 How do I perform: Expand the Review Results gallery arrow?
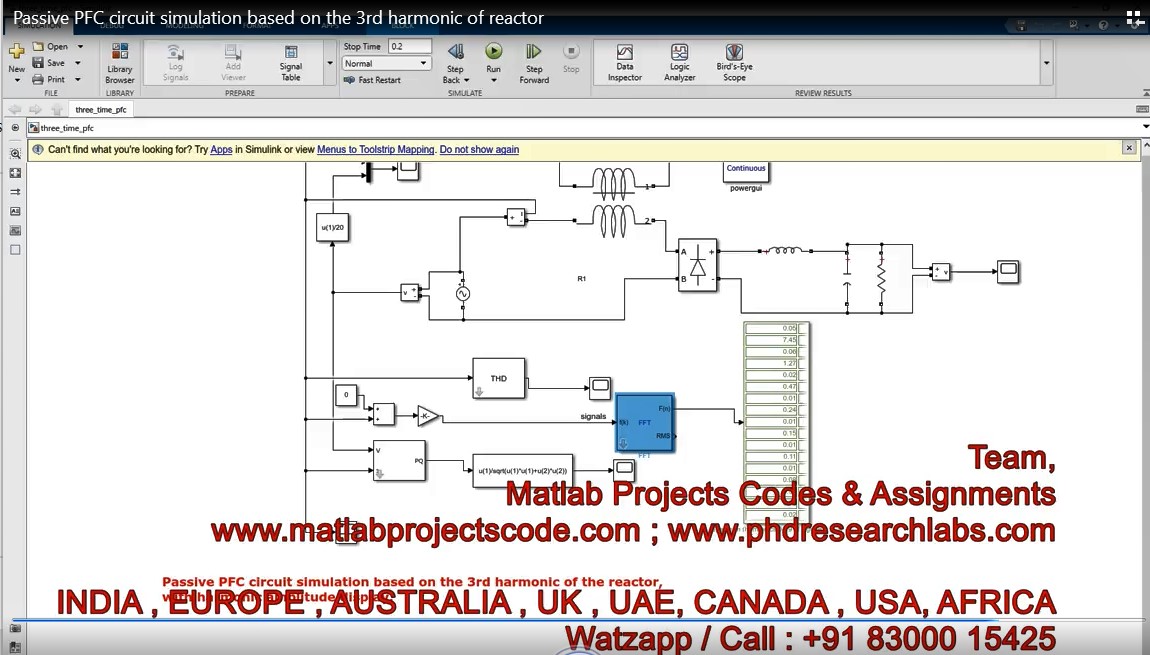(x=1047, y=63)
